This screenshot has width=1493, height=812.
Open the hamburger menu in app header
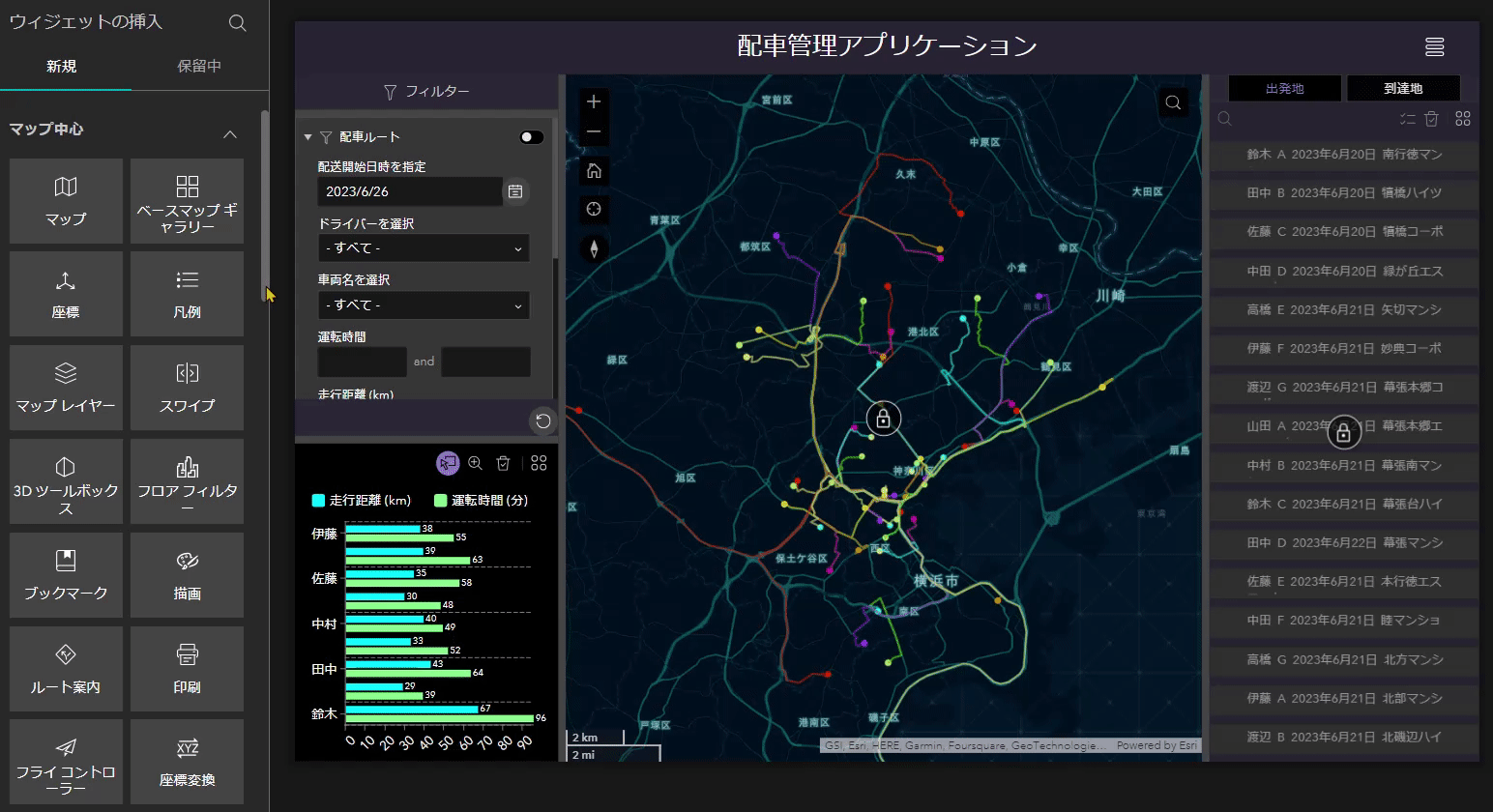1434,46
